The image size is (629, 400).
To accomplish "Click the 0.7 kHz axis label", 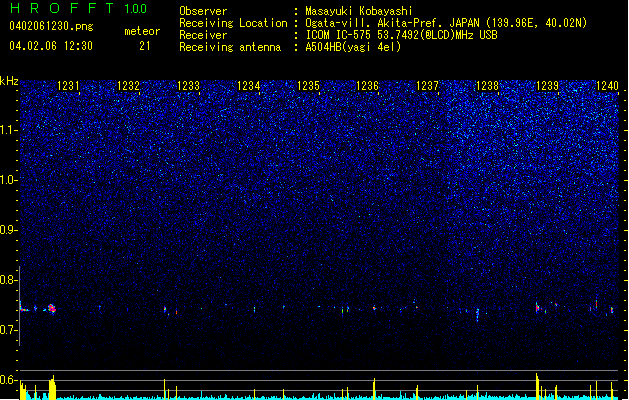I will (x=9, y=330).
